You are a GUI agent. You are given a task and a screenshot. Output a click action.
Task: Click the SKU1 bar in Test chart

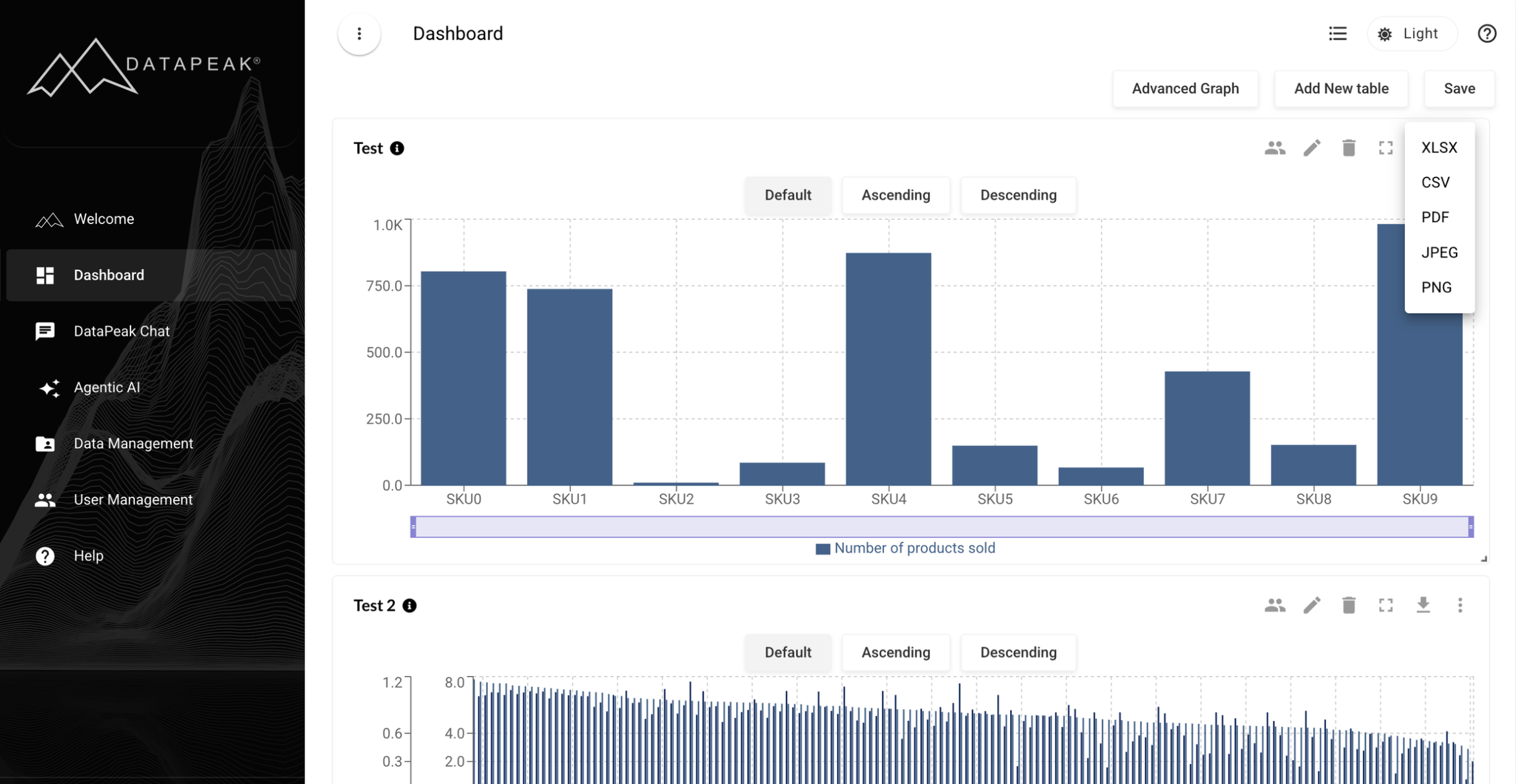click(569, 387)
